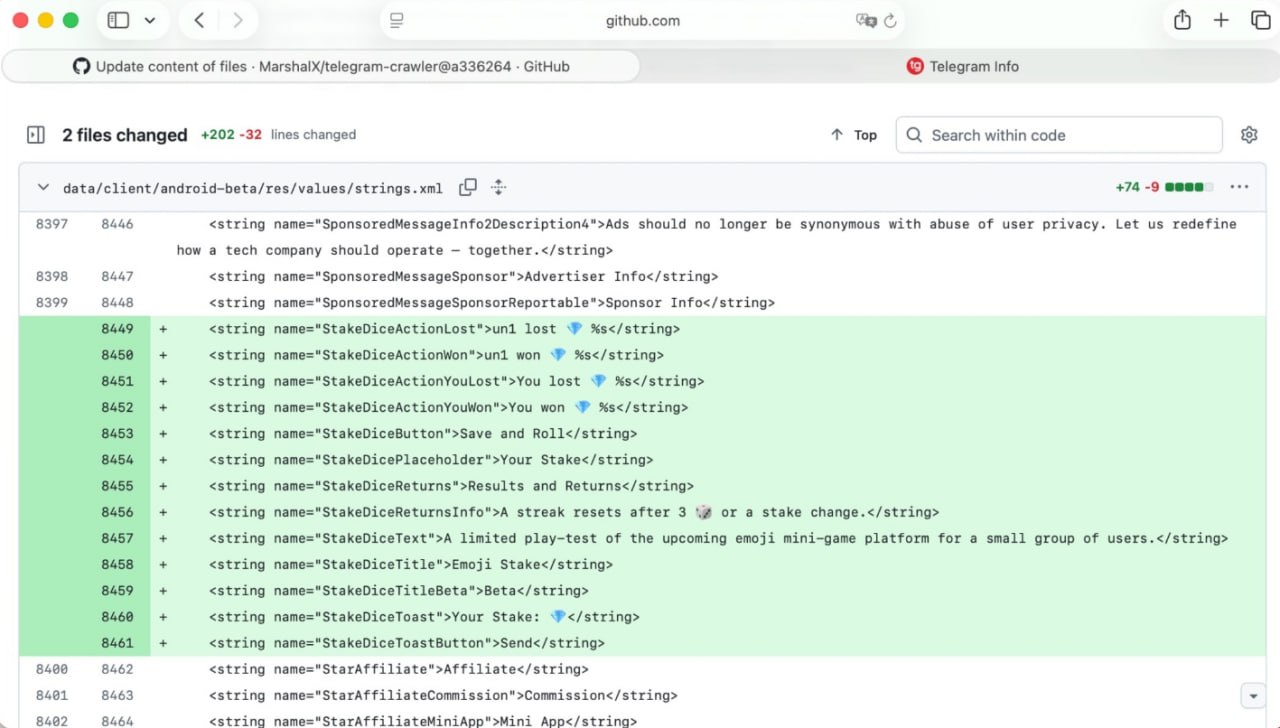
Task: Collapse the strings.xml file diff
Action: [43, 187]
